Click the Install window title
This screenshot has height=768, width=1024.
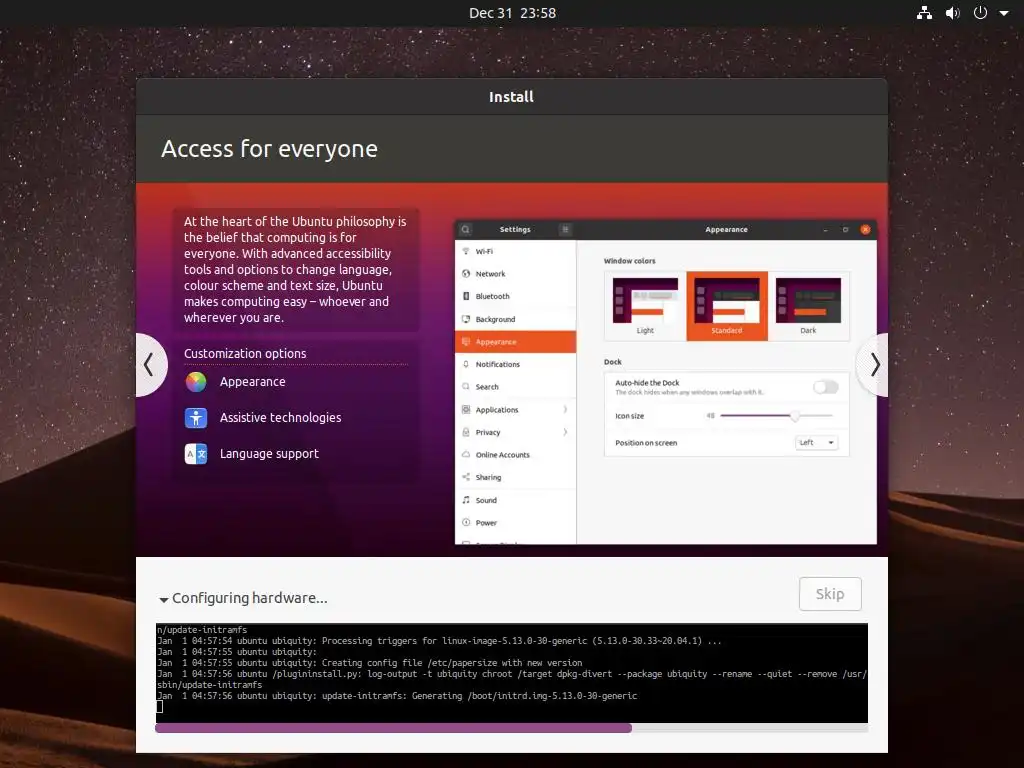pos(511,97)
